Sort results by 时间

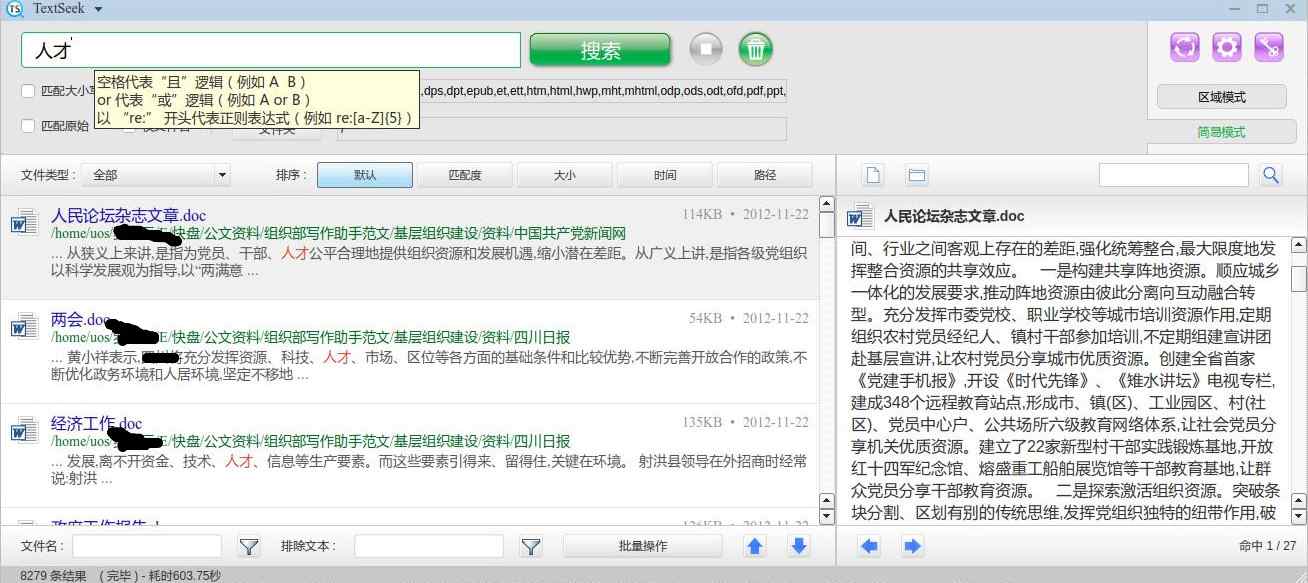(x=664, y=175)
